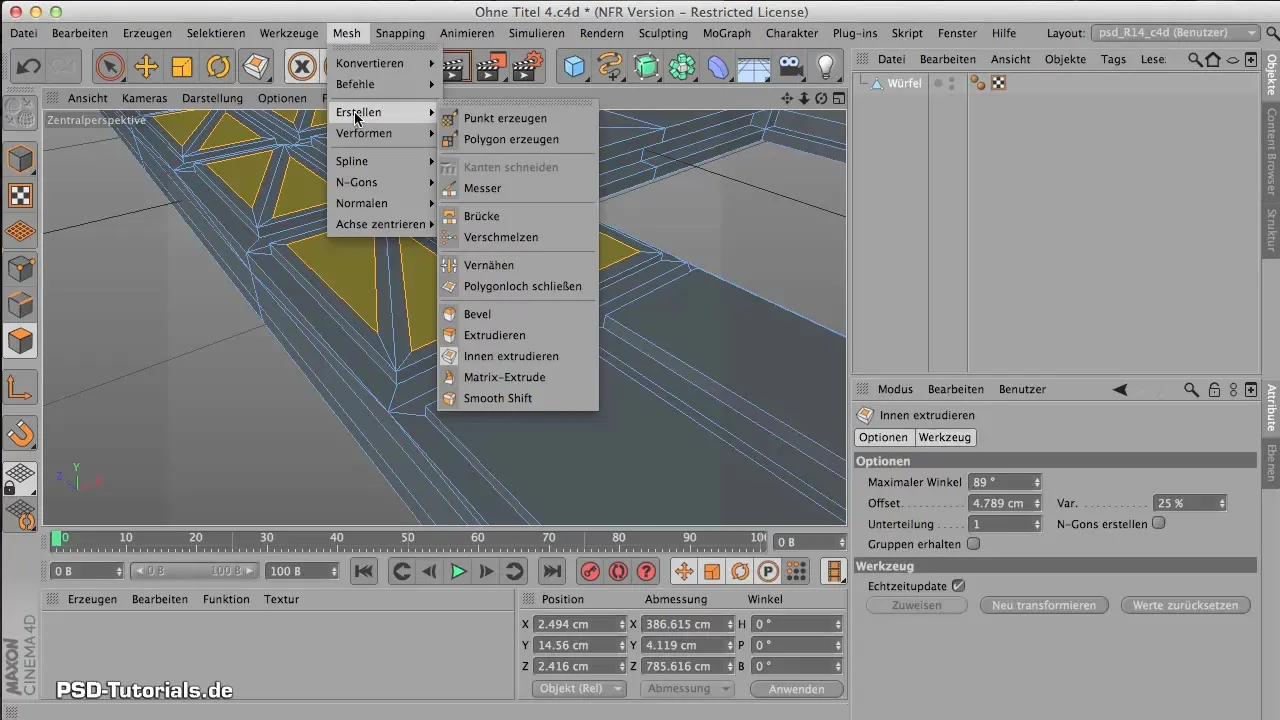Disable Echtzeitupdate checkbox
The image size is (1280, 720).
(x=958, y=586)
